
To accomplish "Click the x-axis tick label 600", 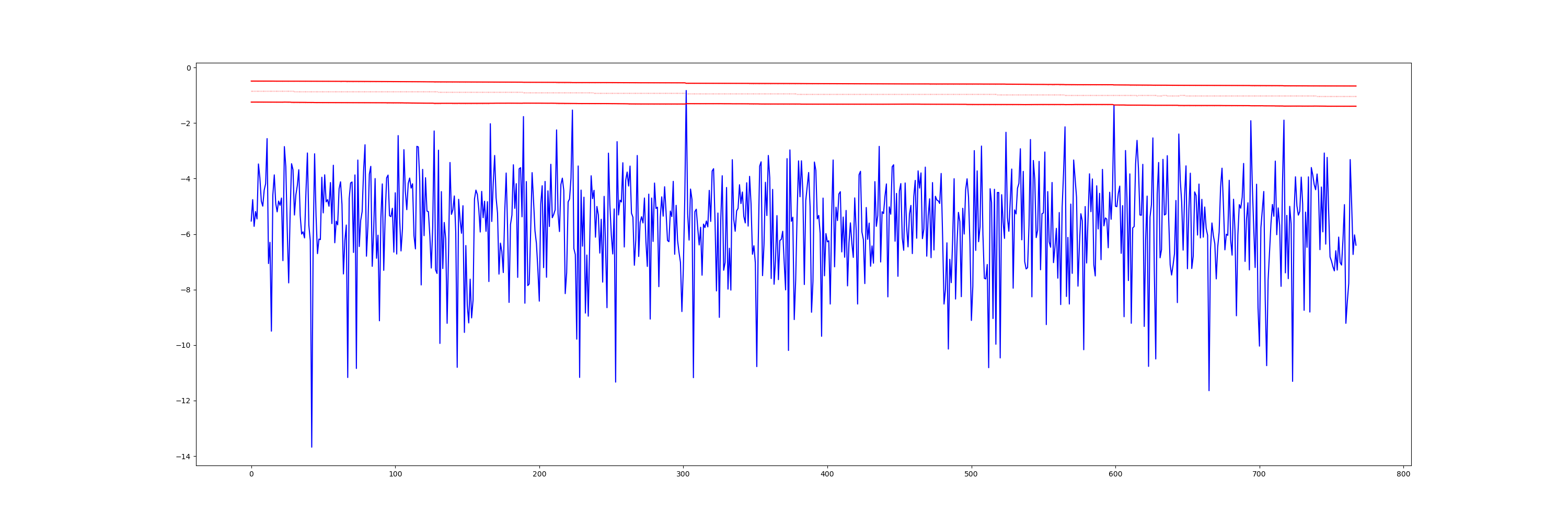I will 1115,474.
